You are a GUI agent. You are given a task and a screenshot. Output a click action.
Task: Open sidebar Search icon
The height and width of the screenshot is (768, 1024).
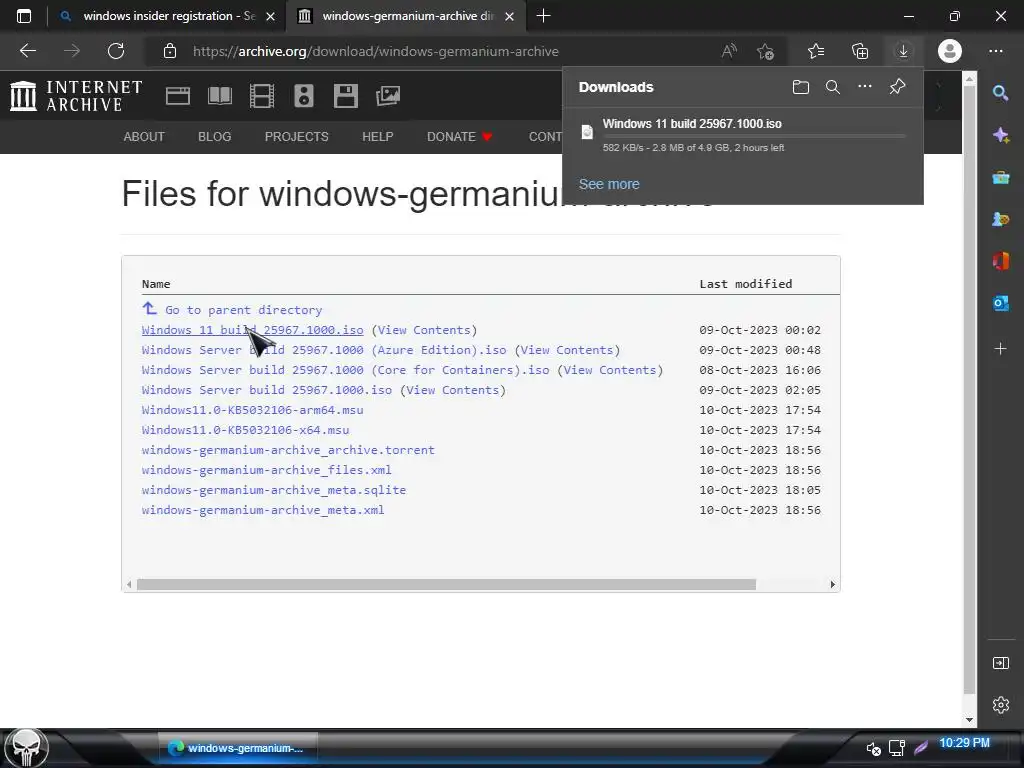1000,93
